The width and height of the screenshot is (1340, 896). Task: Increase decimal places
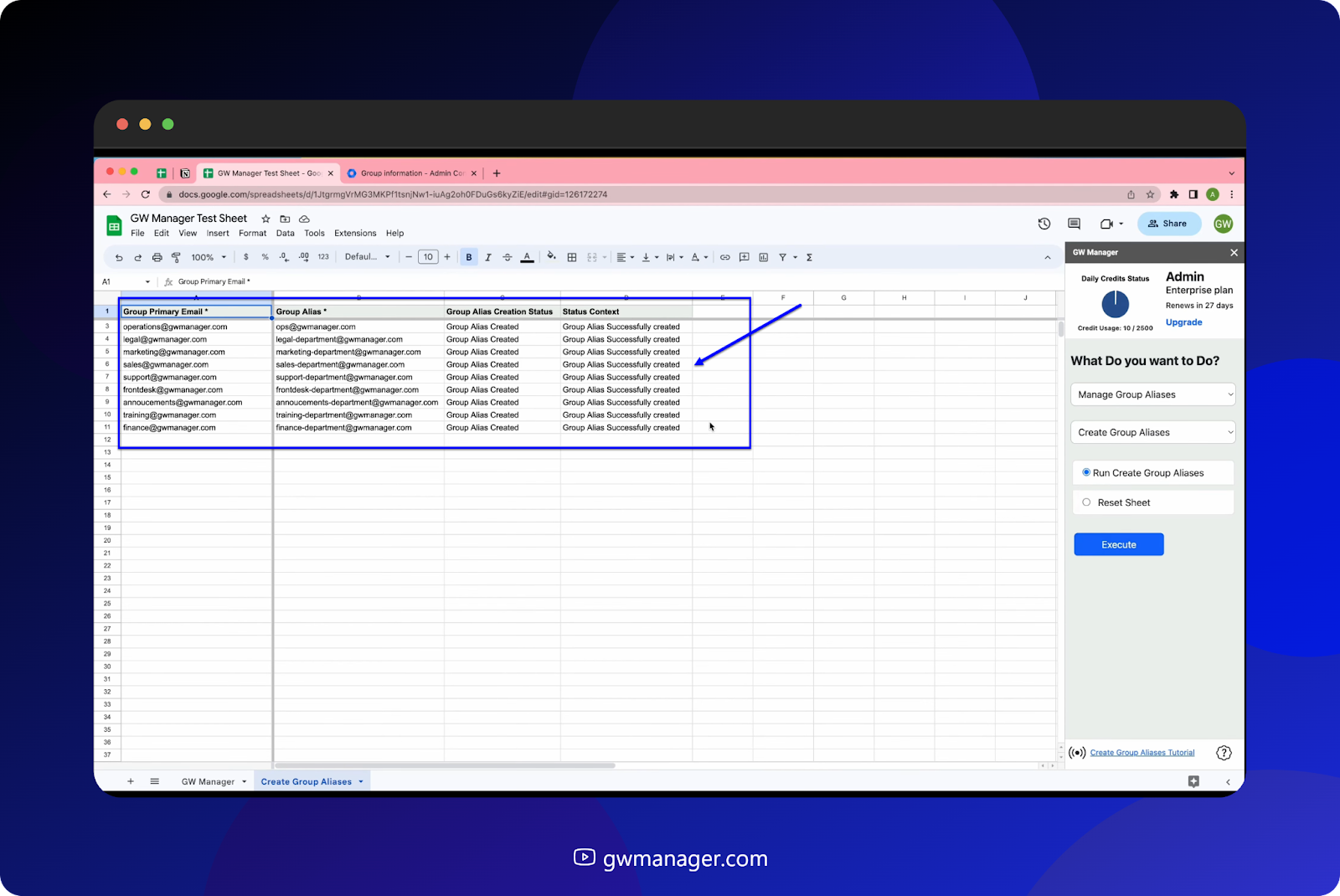point(303,257)
